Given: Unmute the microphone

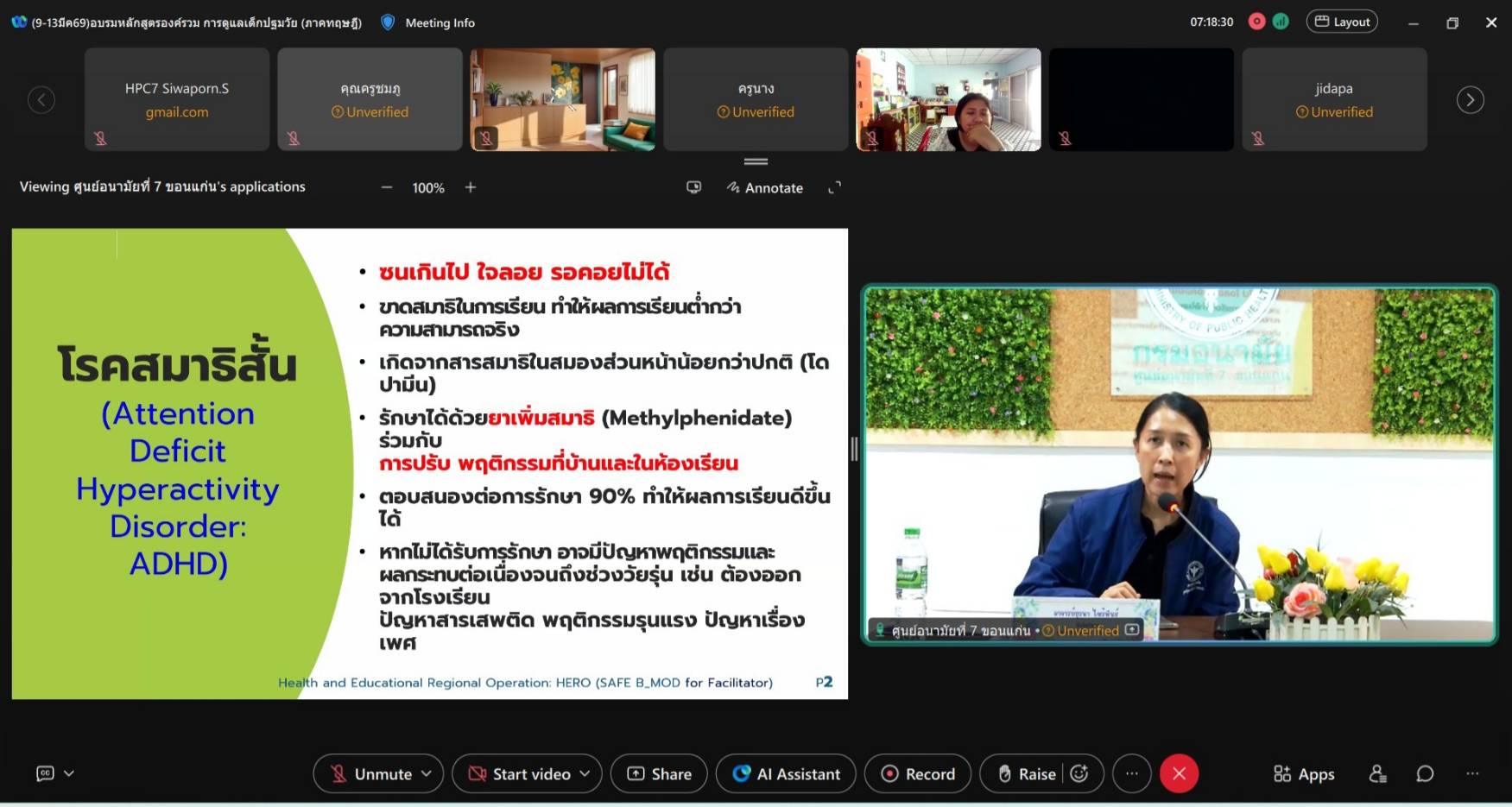Looking at the screenshot, I should click(371, 774).
